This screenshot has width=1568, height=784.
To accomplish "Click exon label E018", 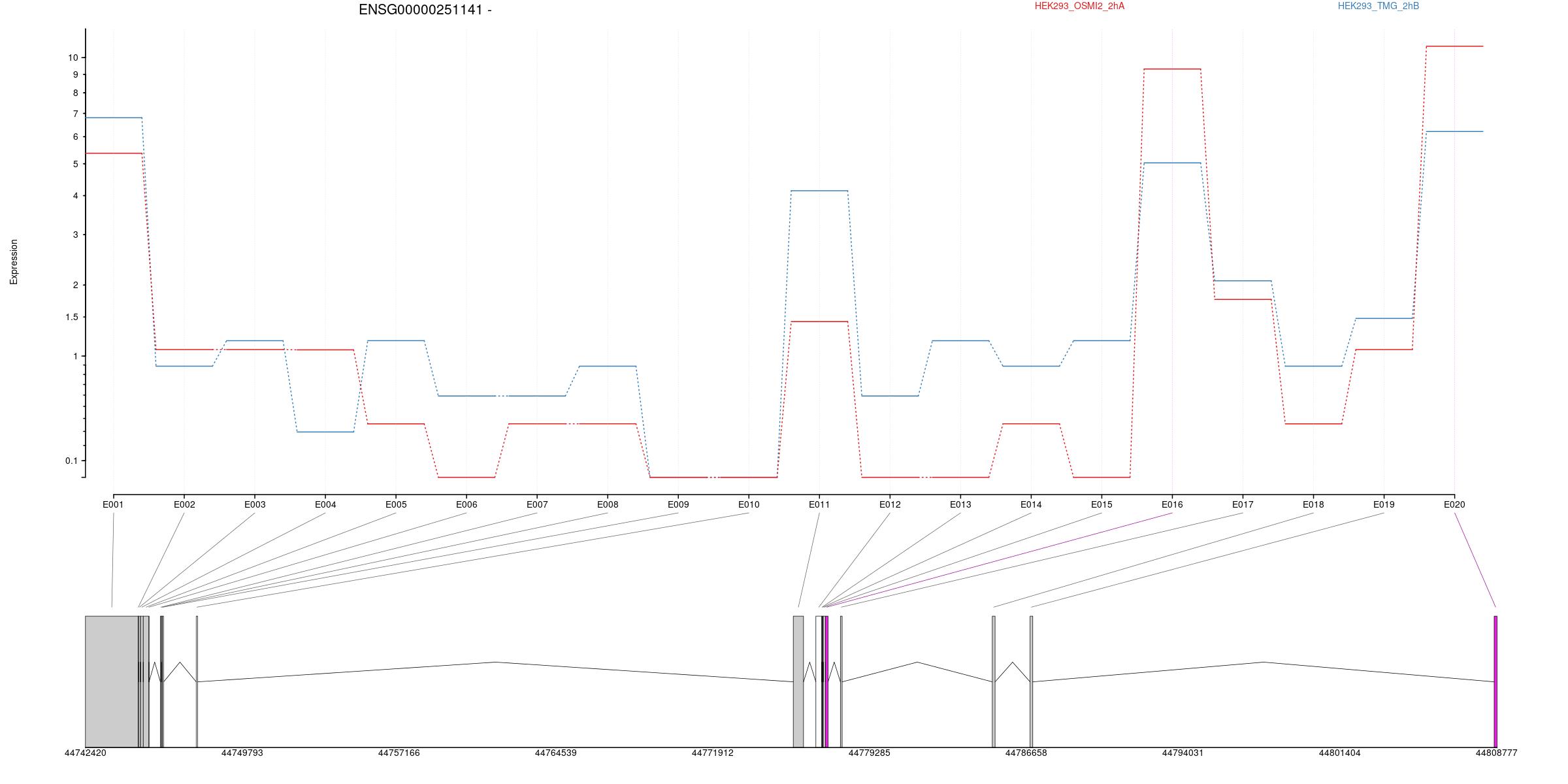I will point(1313,504).
